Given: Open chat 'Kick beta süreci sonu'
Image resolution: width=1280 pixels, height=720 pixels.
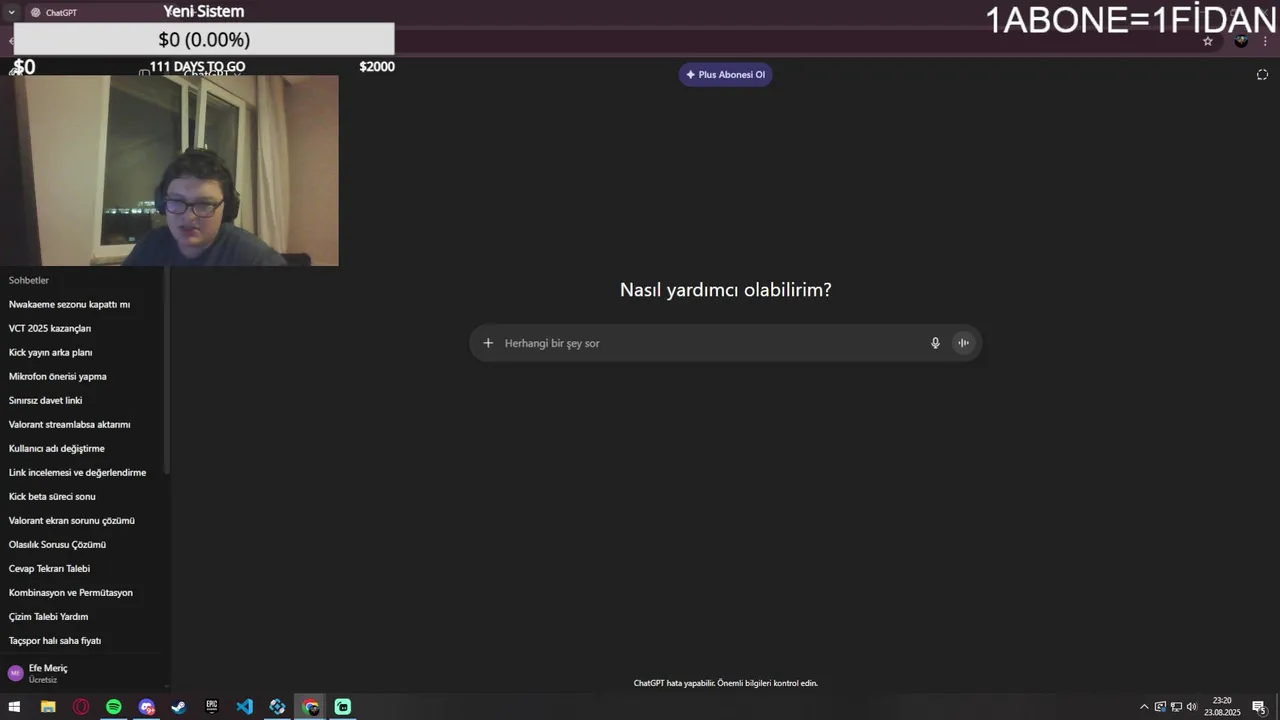Looking at the screenshot, I should pyautogui.click(x=52, y=496).
